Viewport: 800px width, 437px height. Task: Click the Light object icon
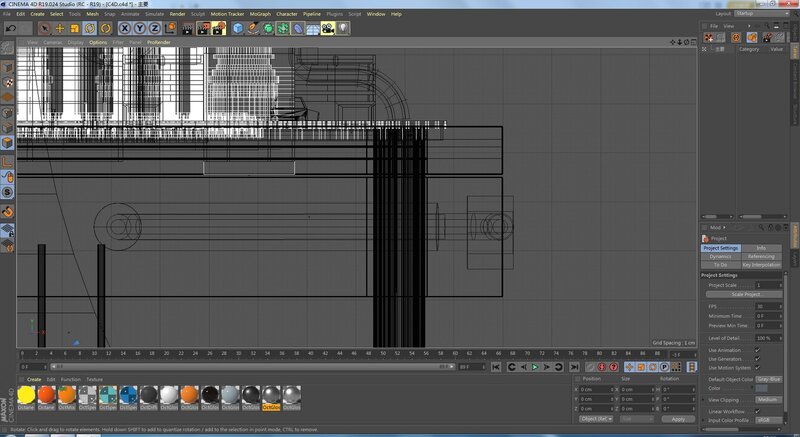(x=343, y=29)
